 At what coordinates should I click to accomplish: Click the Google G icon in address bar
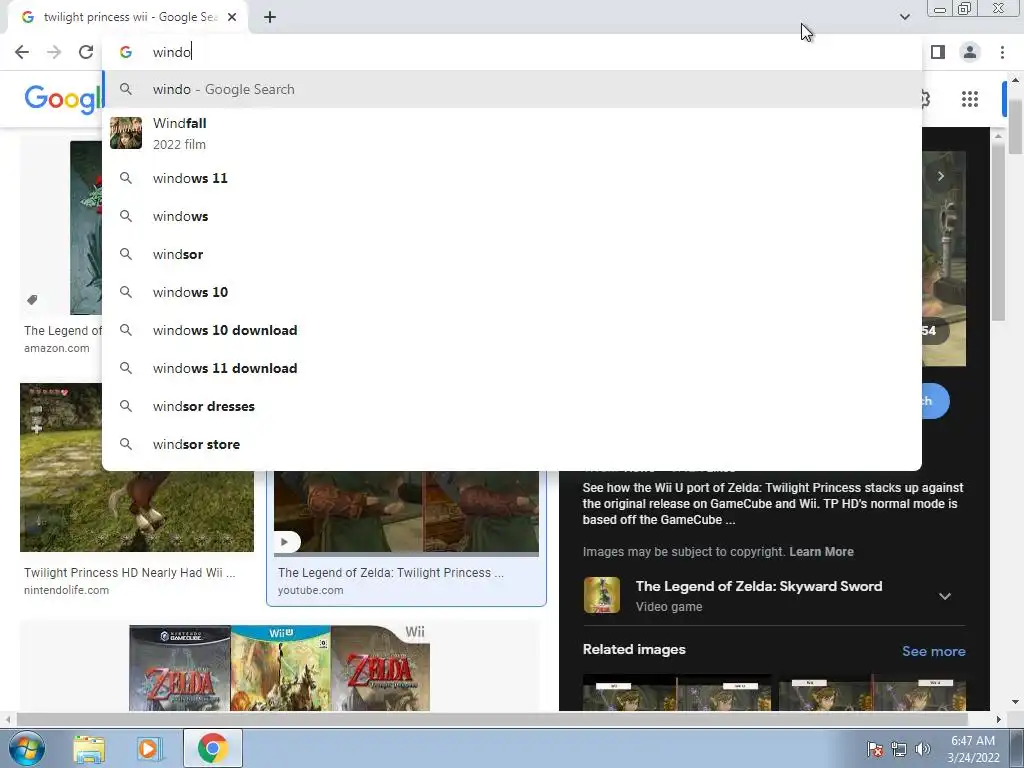126,52
